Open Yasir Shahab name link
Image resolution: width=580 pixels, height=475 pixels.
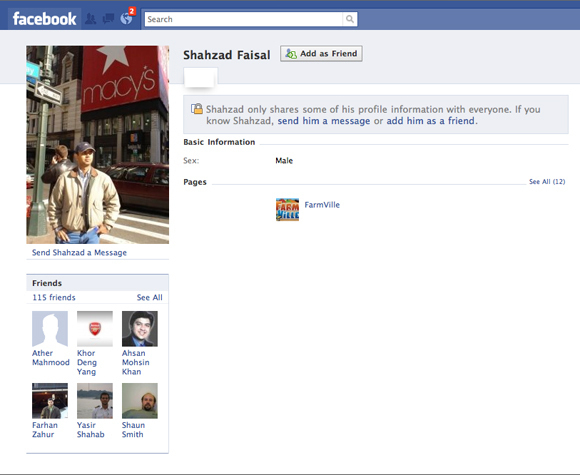coord(91,430)
